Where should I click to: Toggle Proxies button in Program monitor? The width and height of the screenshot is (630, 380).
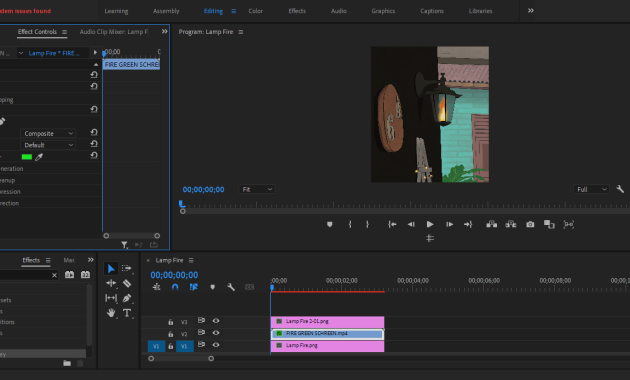coord(569,224)
